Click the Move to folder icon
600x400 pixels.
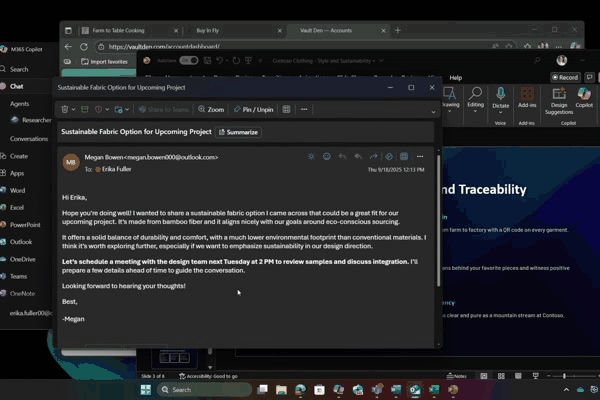(x=118, y=109)
